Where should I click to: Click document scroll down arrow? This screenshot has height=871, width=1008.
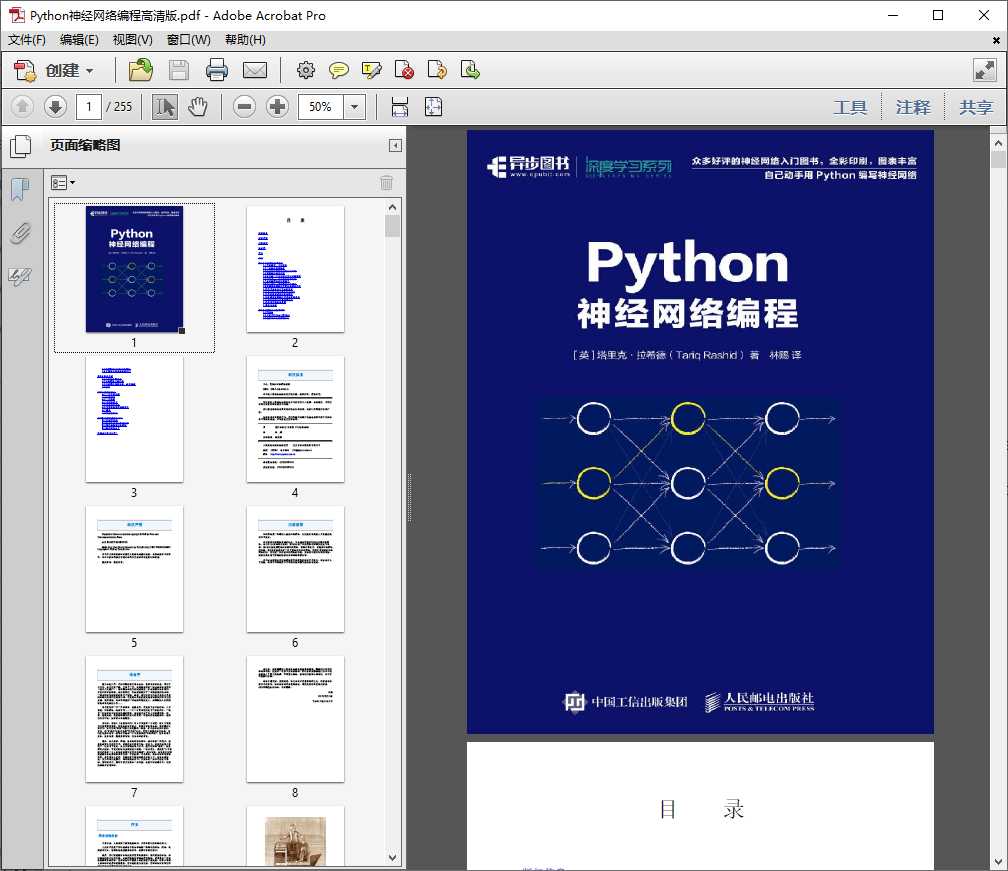click(x=998, y=861)
